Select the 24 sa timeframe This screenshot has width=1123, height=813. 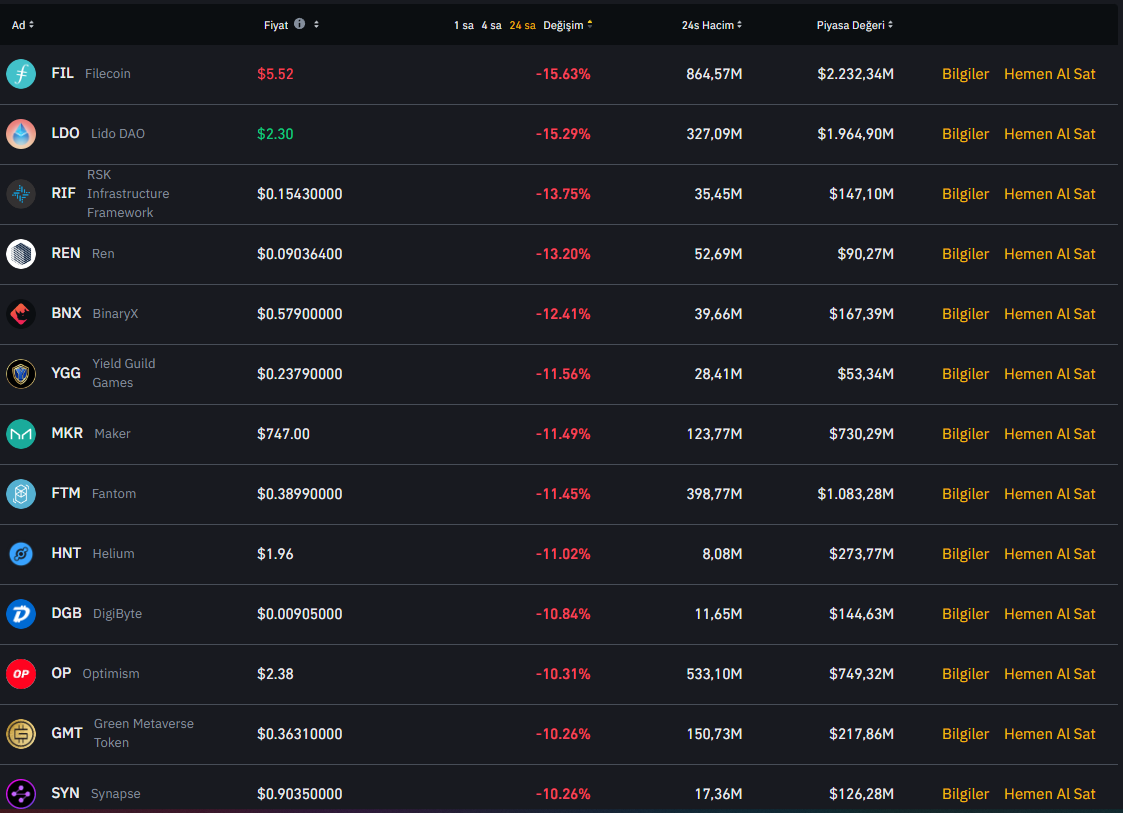coord(522,25)
